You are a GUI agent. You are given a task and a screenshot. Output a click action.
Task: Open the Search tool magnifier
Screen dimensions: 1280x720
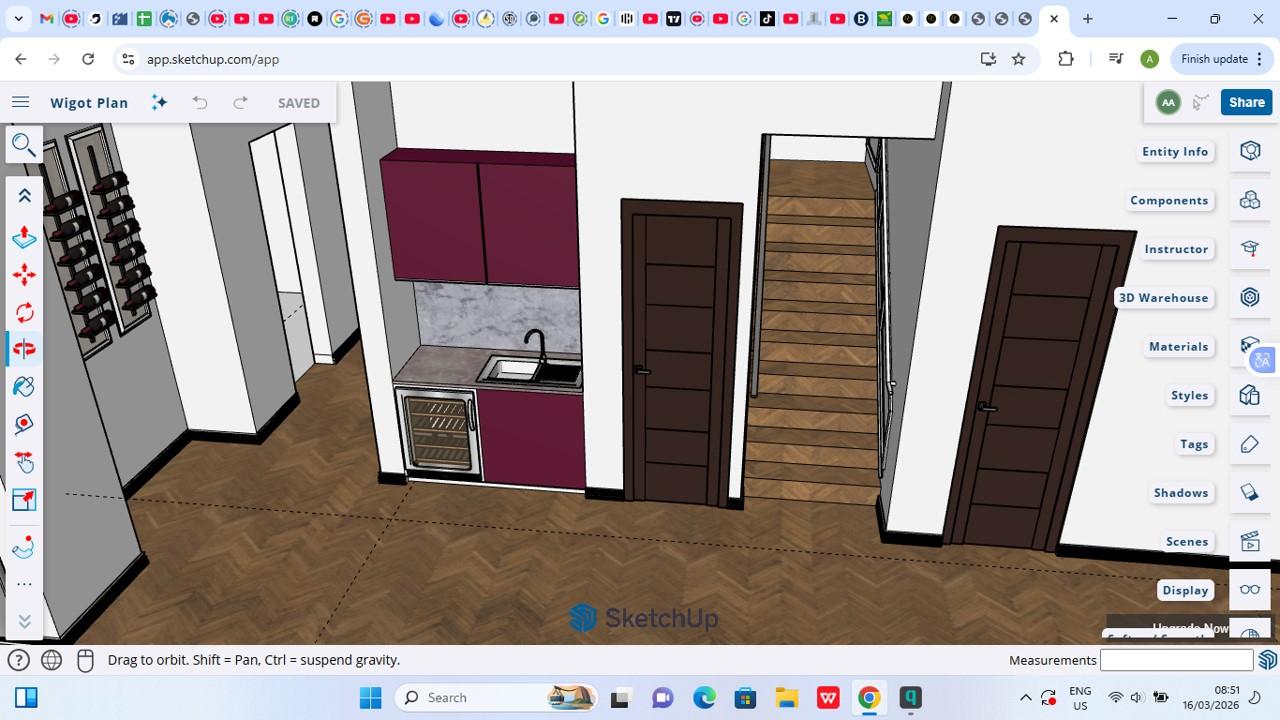pos(23,144)
